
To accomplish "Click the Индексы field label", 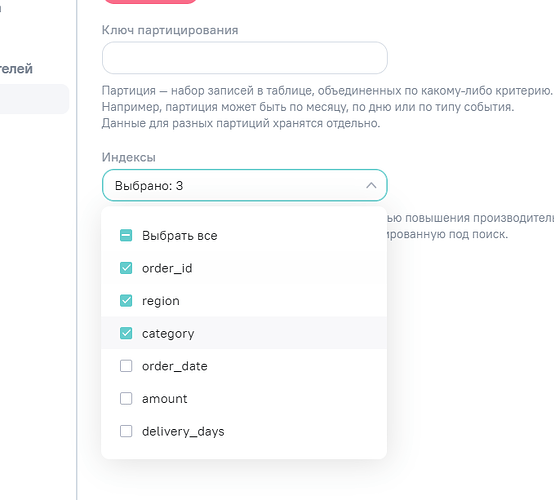I will [x=129, y=157].
